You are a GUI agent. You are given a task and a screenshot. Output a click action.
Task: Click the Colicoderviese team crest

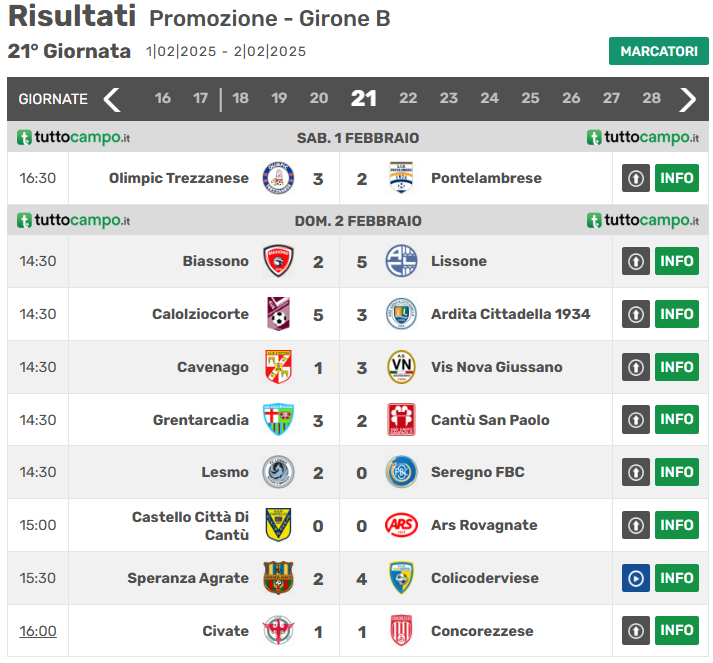tap(401, 578)
